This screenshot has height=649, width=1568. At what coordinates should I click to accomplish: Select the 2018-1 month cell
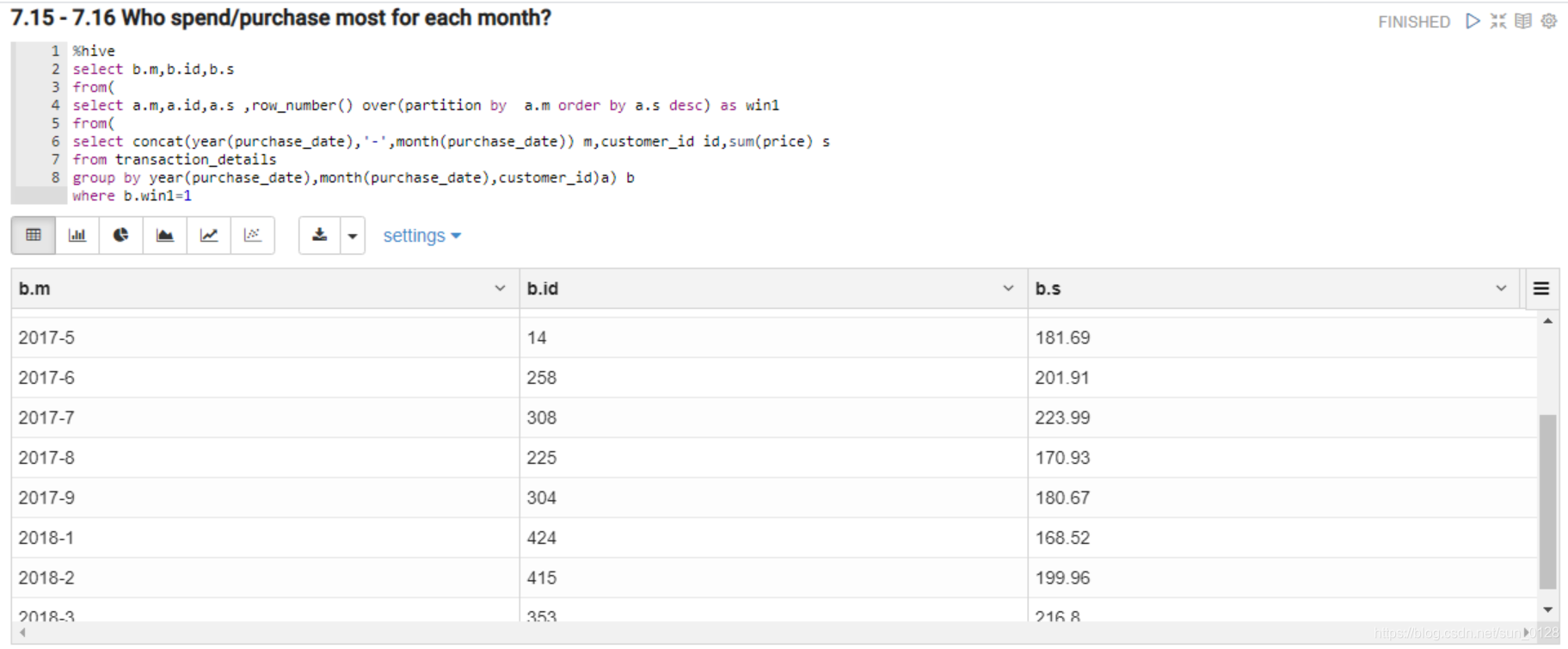pyautogui.click(x=265, y=538)
